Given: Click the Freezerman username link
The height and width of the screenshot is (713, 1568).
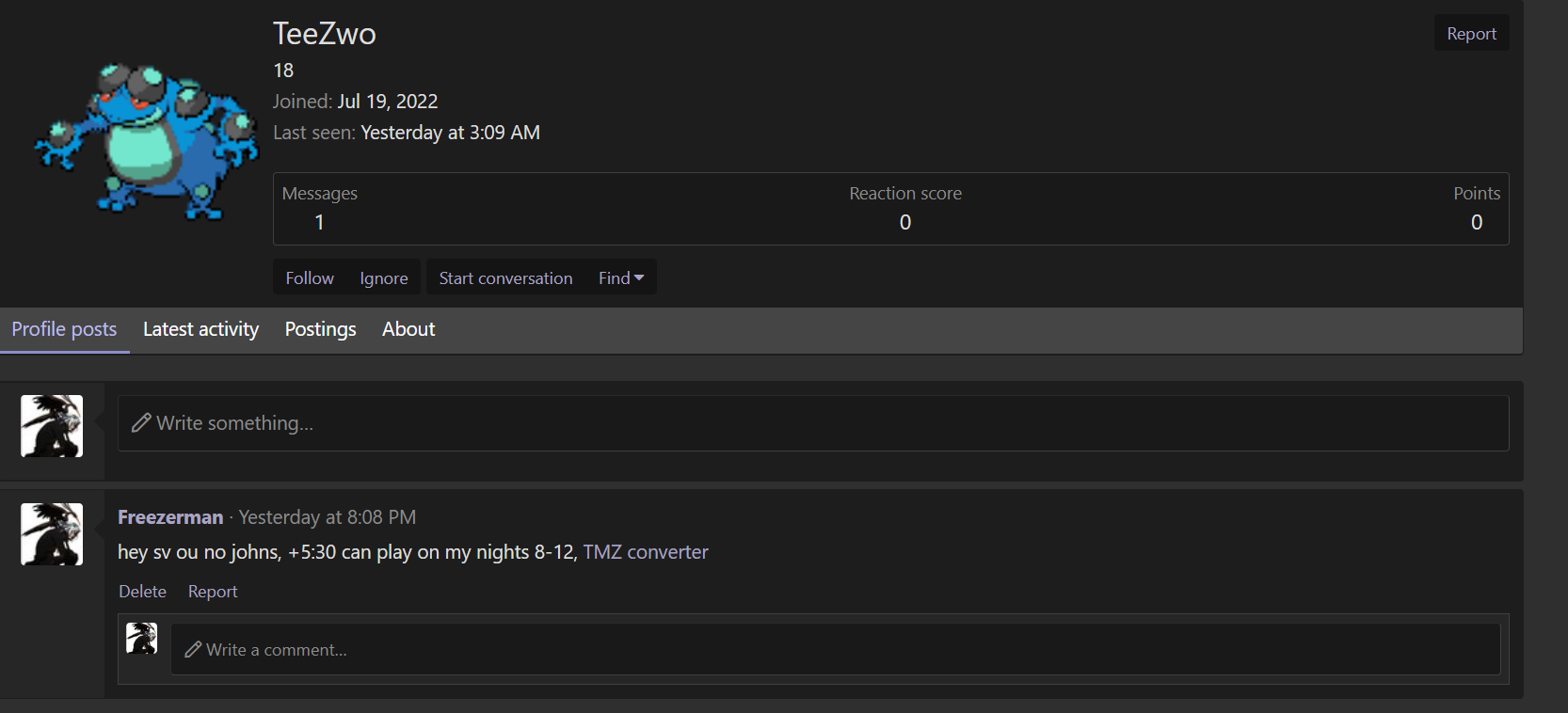Looking at the screenshot, I should (x=170, y=517).
